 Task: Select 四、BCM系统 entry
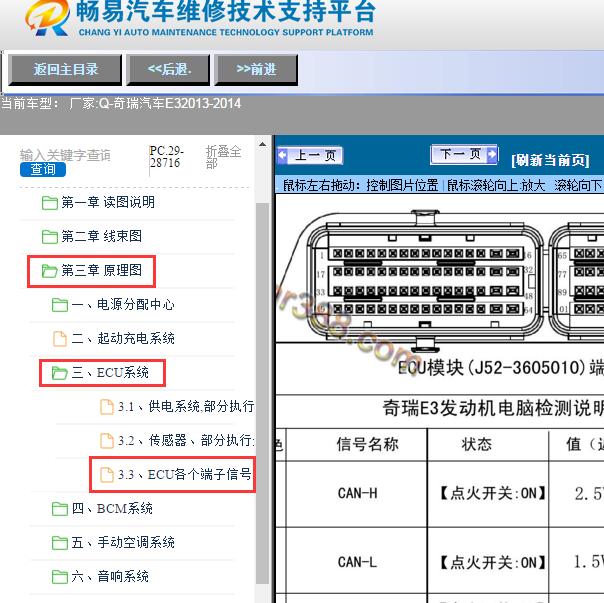click(112, 509)
